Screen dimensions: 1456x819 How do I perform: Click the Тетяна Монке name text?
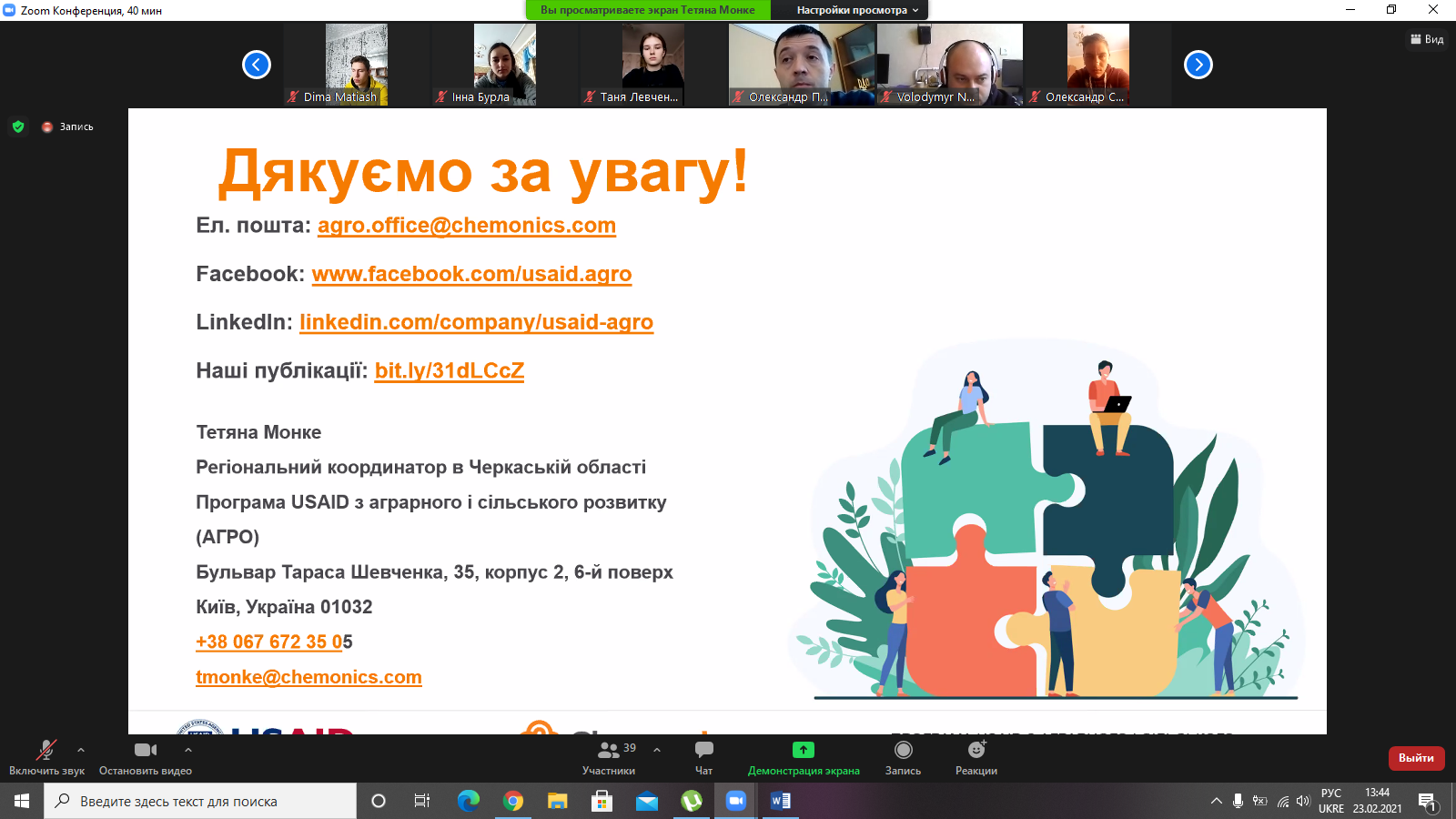pyautogui.click(x=258, y=432)
